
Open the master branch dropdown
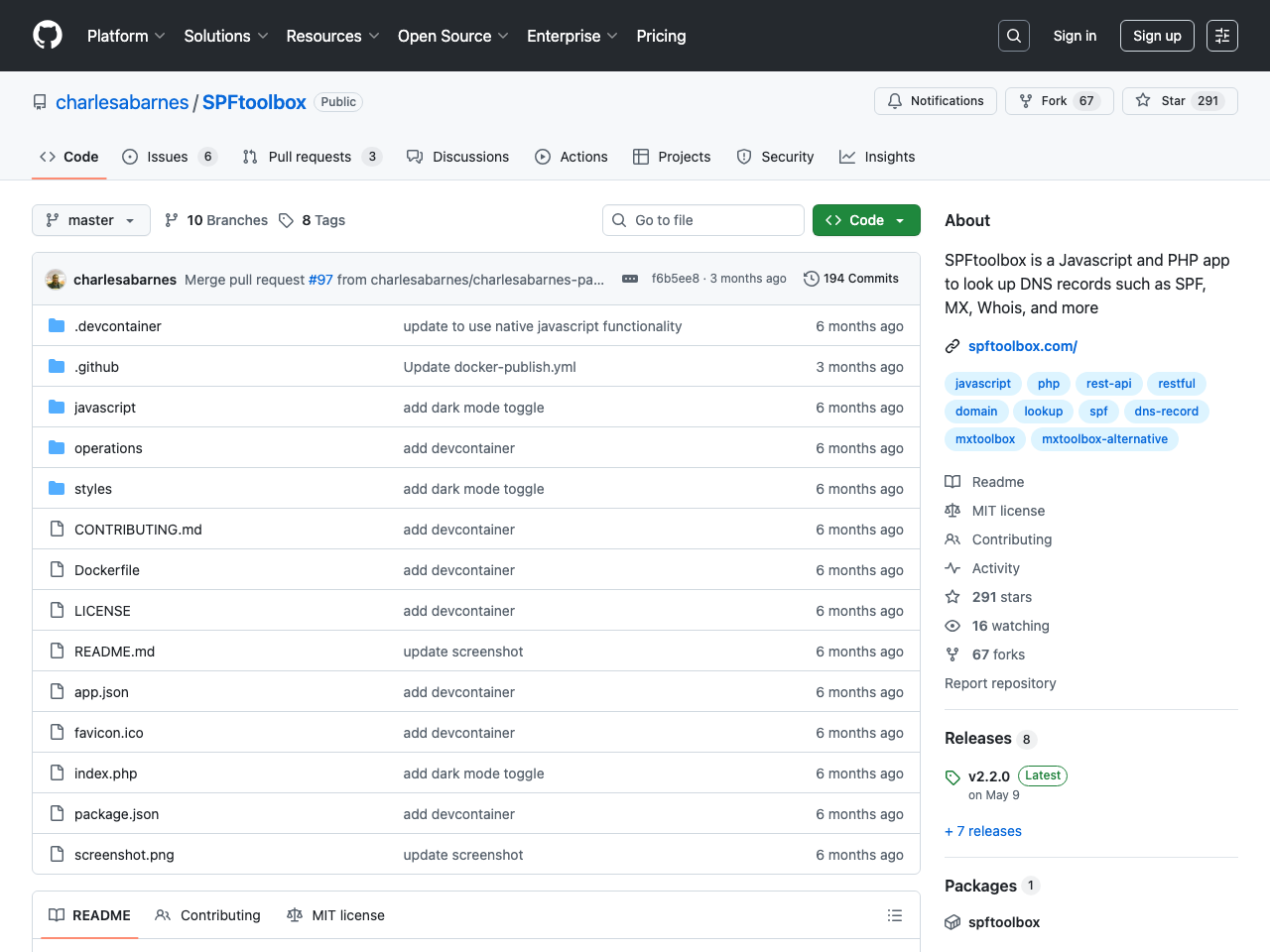point(90,219)
